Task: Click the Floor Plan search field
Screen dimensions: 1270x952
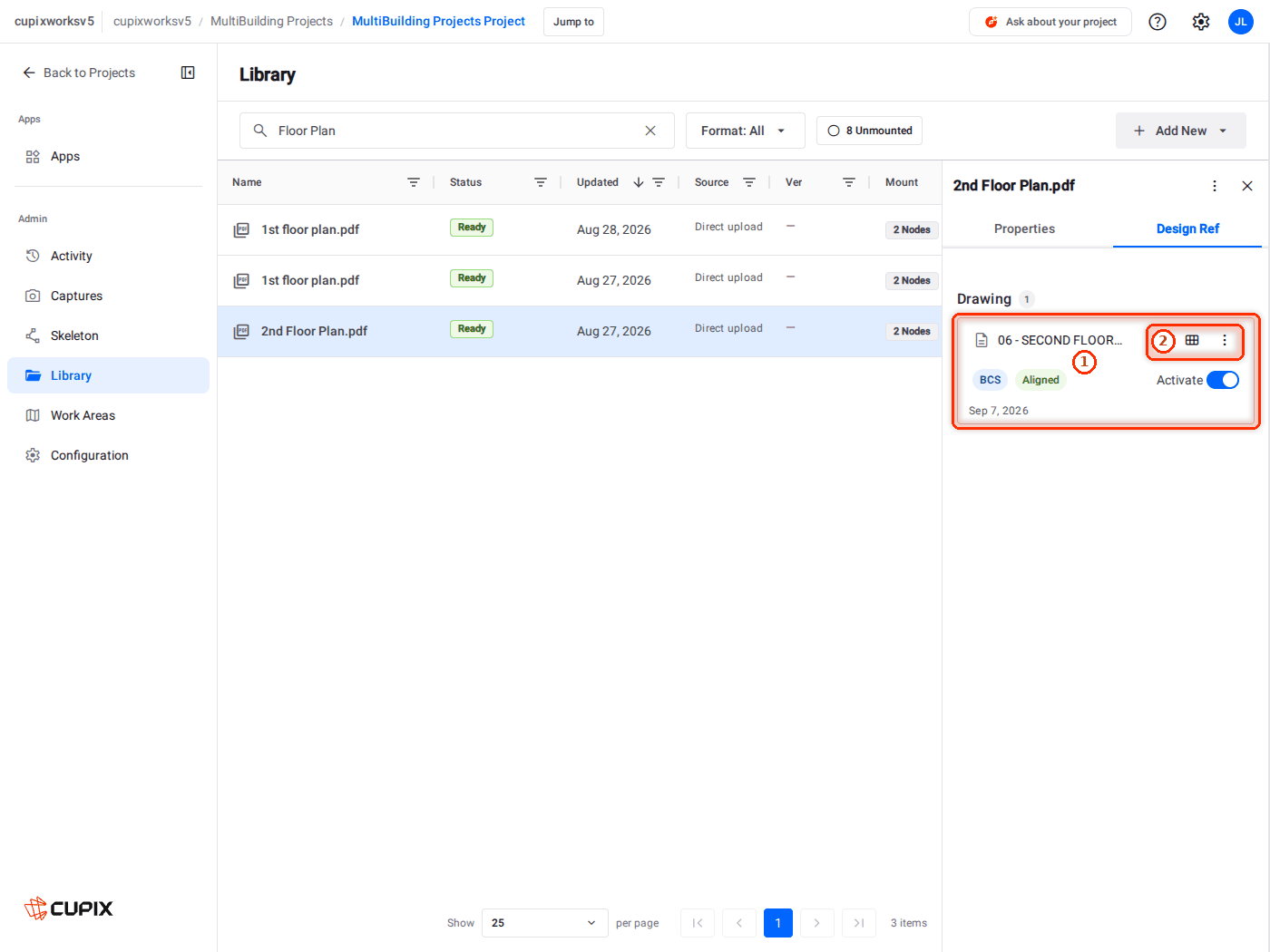Action: tap(457, 131)
